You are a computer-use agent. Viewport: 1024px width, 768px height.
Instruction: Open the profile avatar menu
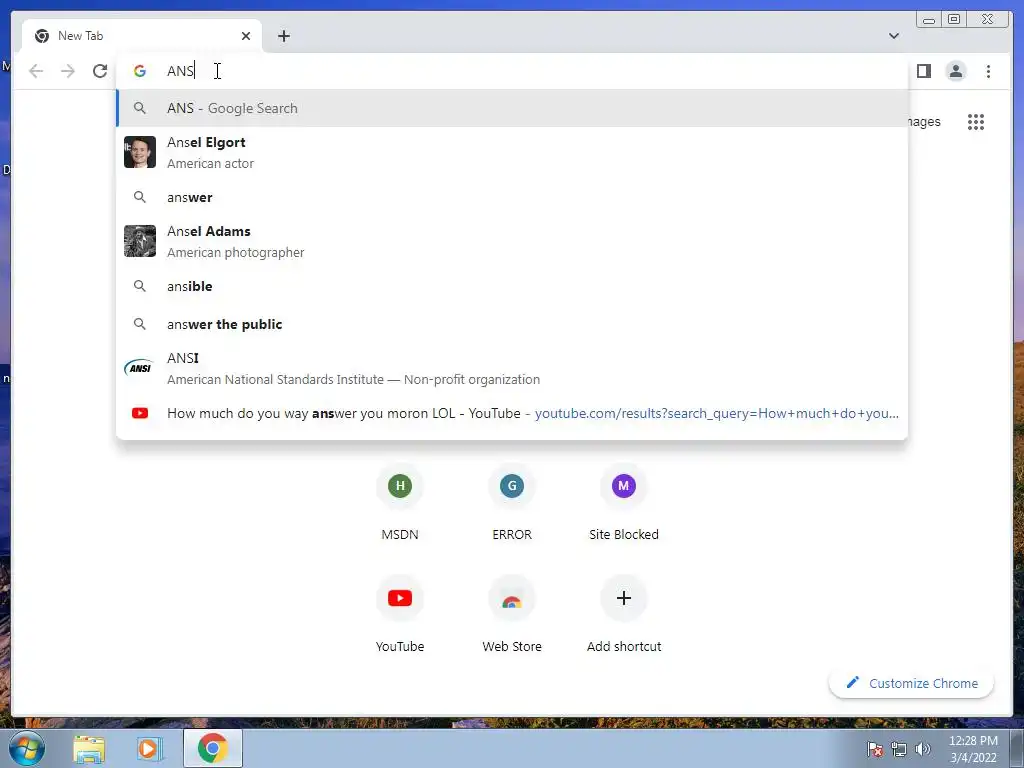(x=955, y=71)
